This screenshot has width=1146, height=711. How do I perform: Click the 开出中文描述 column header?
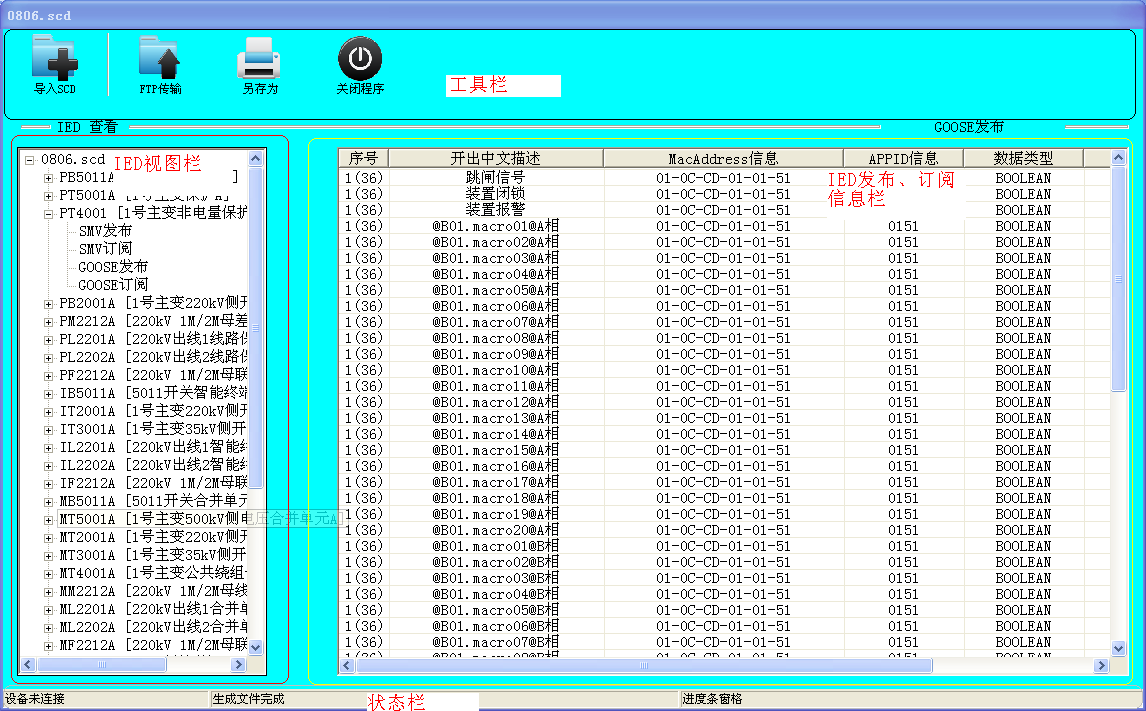tap(496, 158)
